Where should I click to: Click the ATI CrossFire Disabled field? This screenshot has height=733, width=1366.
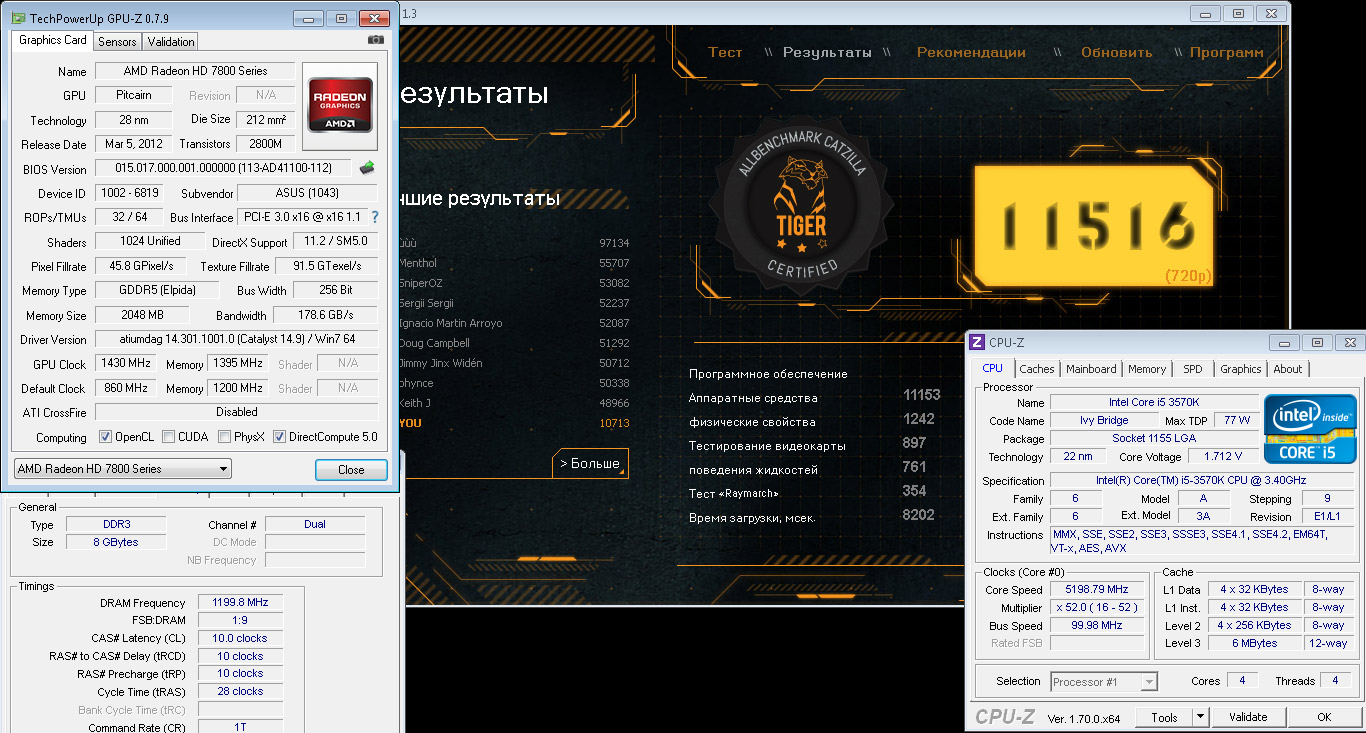pyautogui.click(x=236, y=412)
